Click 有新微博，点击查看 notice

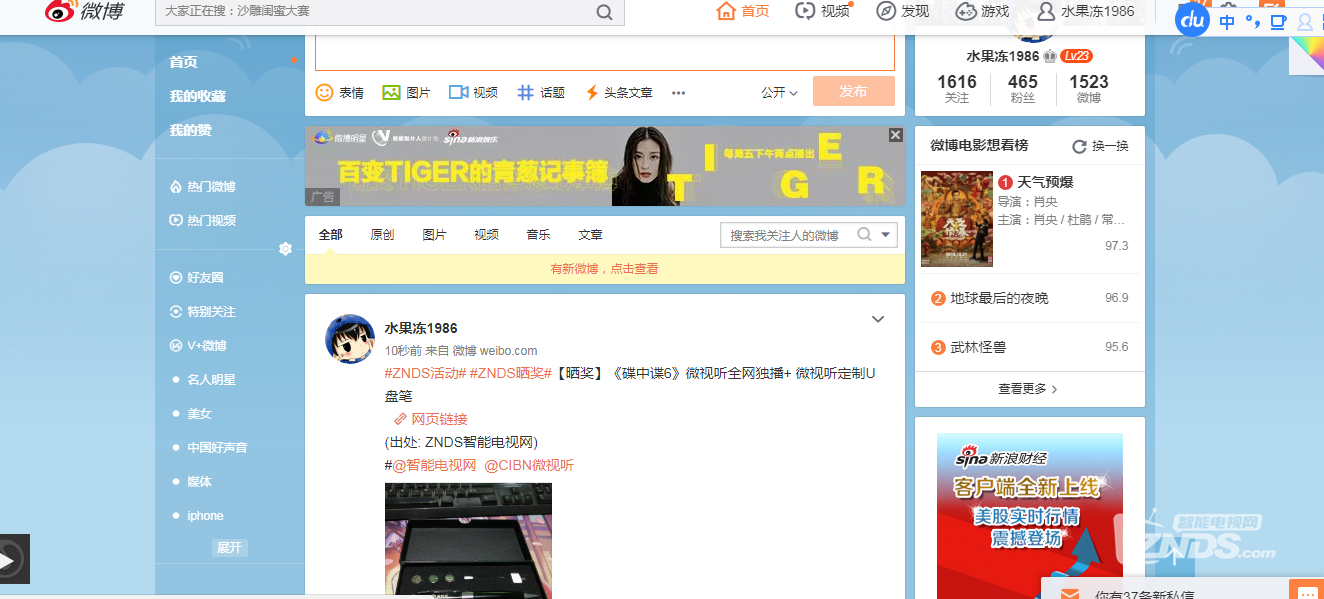[605, 269]
